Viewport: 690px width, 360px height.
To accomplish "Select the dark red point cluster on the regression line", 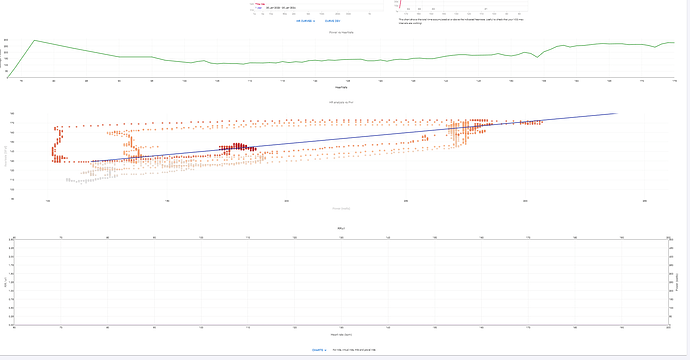I will (x=238, y=147).
